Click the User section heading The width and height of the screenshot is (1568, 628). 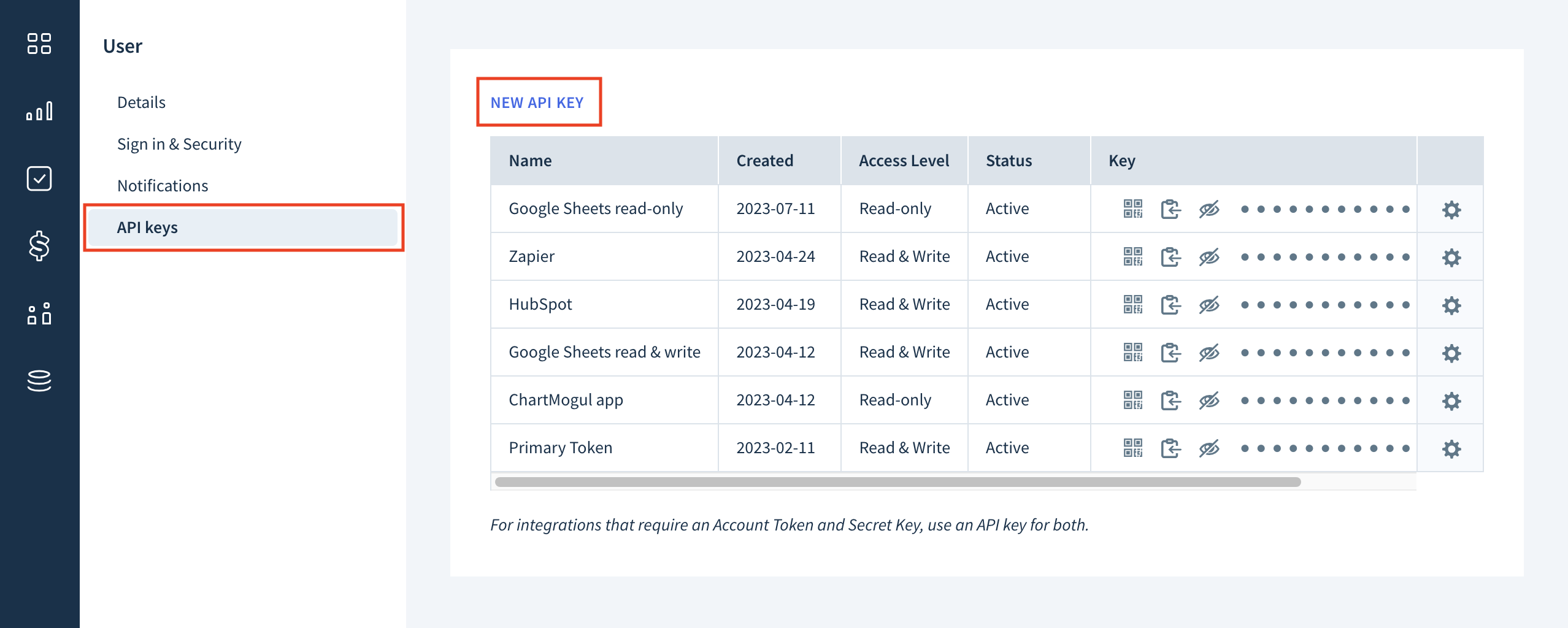pyautogui.click(x=122, y=46)
